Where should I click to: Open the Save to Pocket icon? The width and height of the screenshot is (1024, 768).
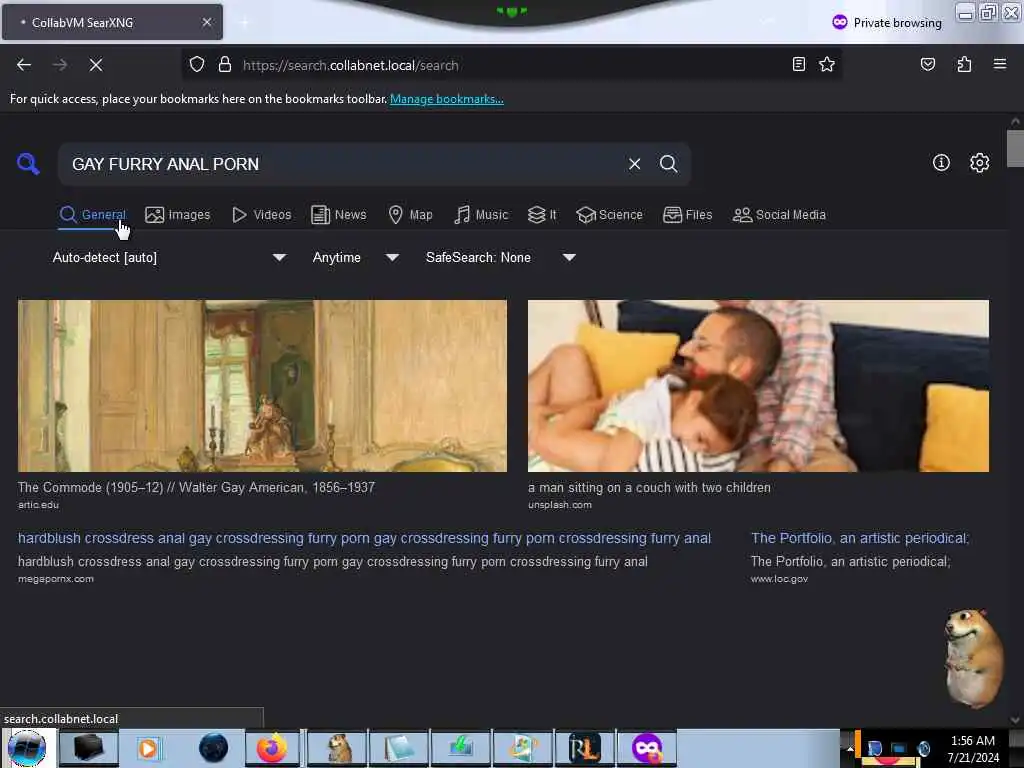(927, 64)
